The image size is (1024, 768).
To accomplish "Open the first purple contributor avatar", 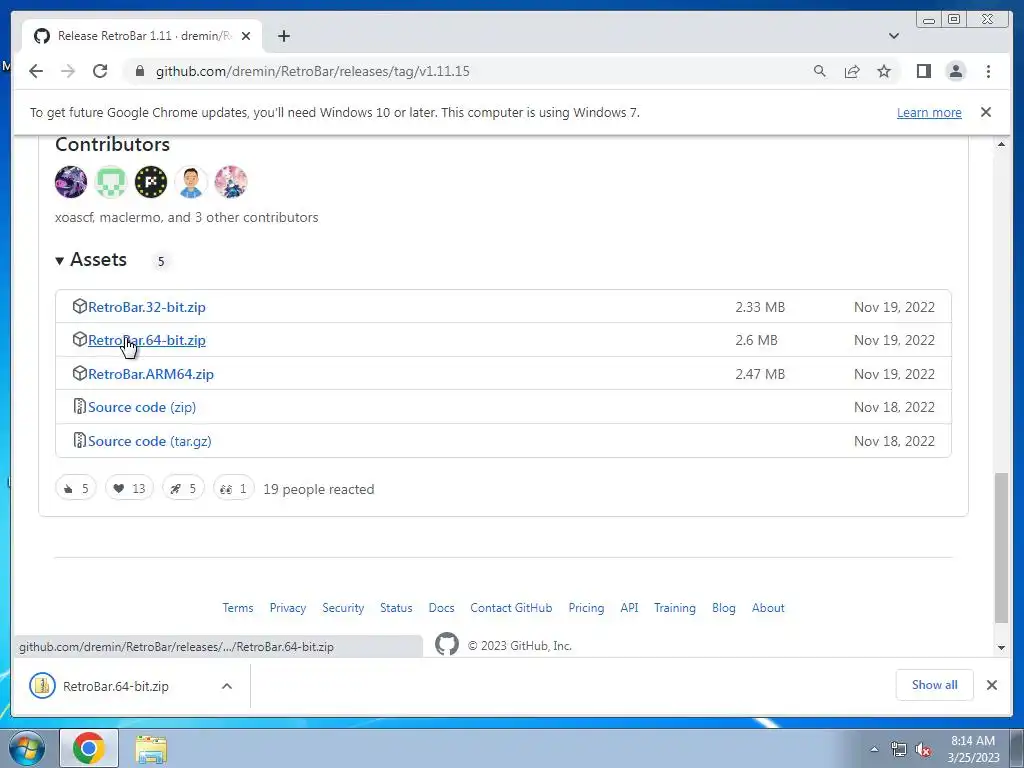I will click(x=71, y=182).
